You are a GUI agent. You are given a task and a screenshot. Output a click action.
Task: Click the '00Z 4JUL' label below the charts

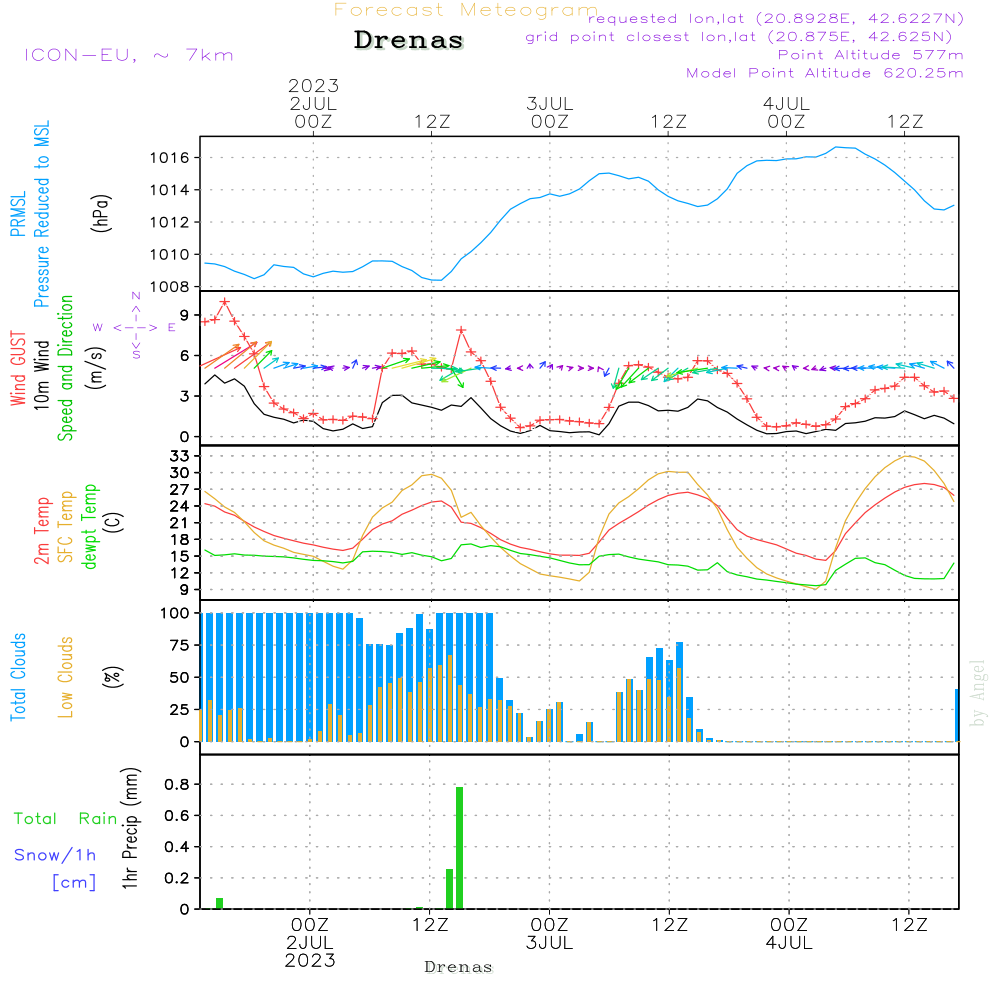click(x=789, y=934)
